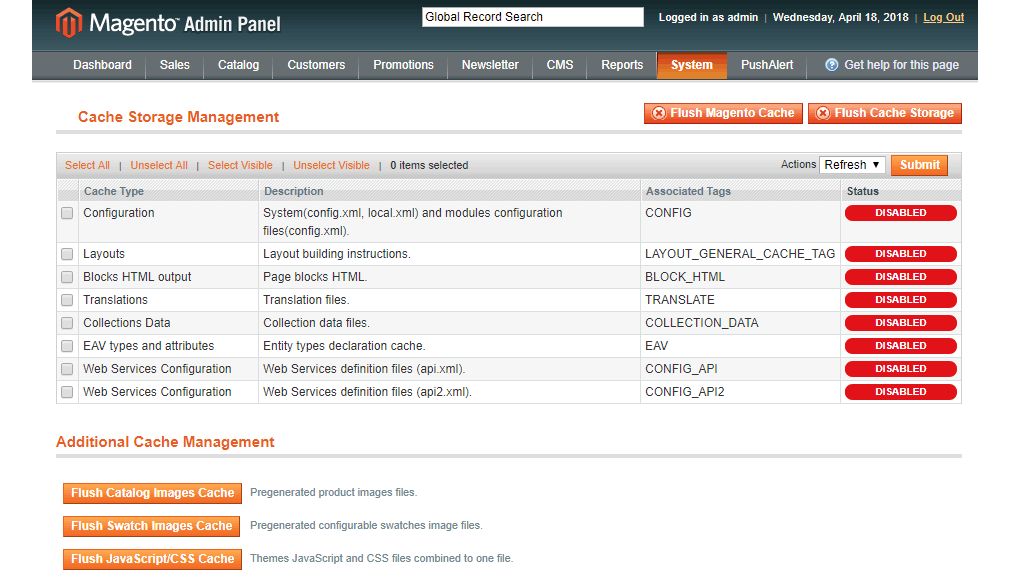Viewport: 1010px width, 580px height.
Task: Click the Log Out link
Action: 944,17
